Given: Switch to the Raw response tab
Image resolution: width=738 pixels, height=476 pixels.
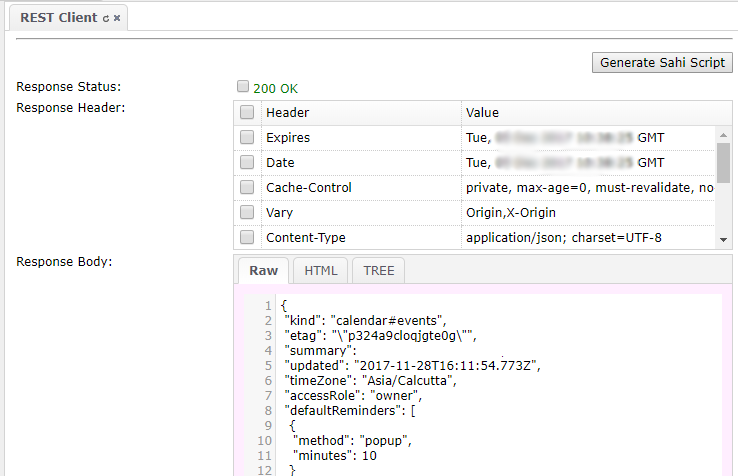Looking at the screenshot, I should pyautogui.click(x=264, y=271).
